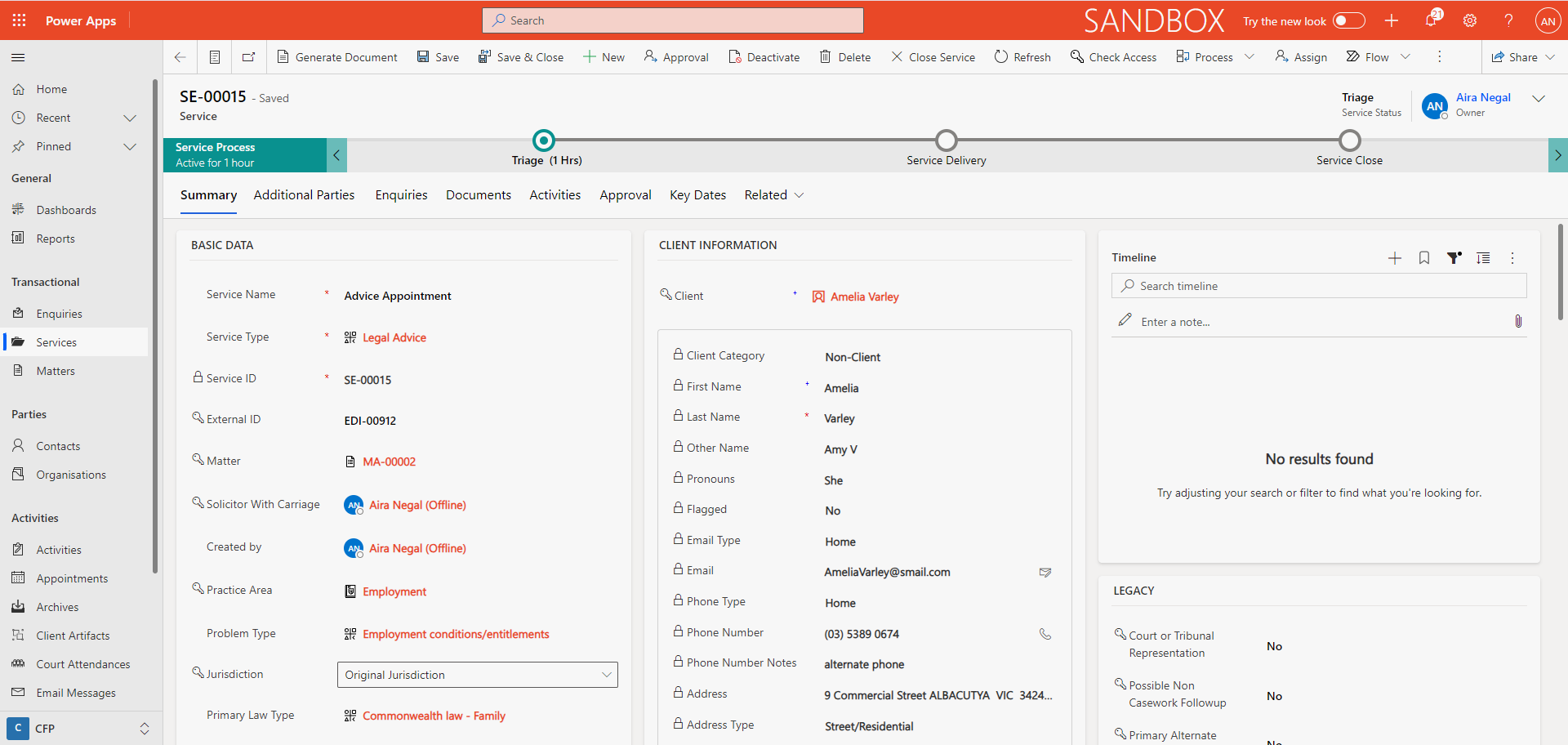
Task: Go back using the back arrow
Action: click(180, 57)
